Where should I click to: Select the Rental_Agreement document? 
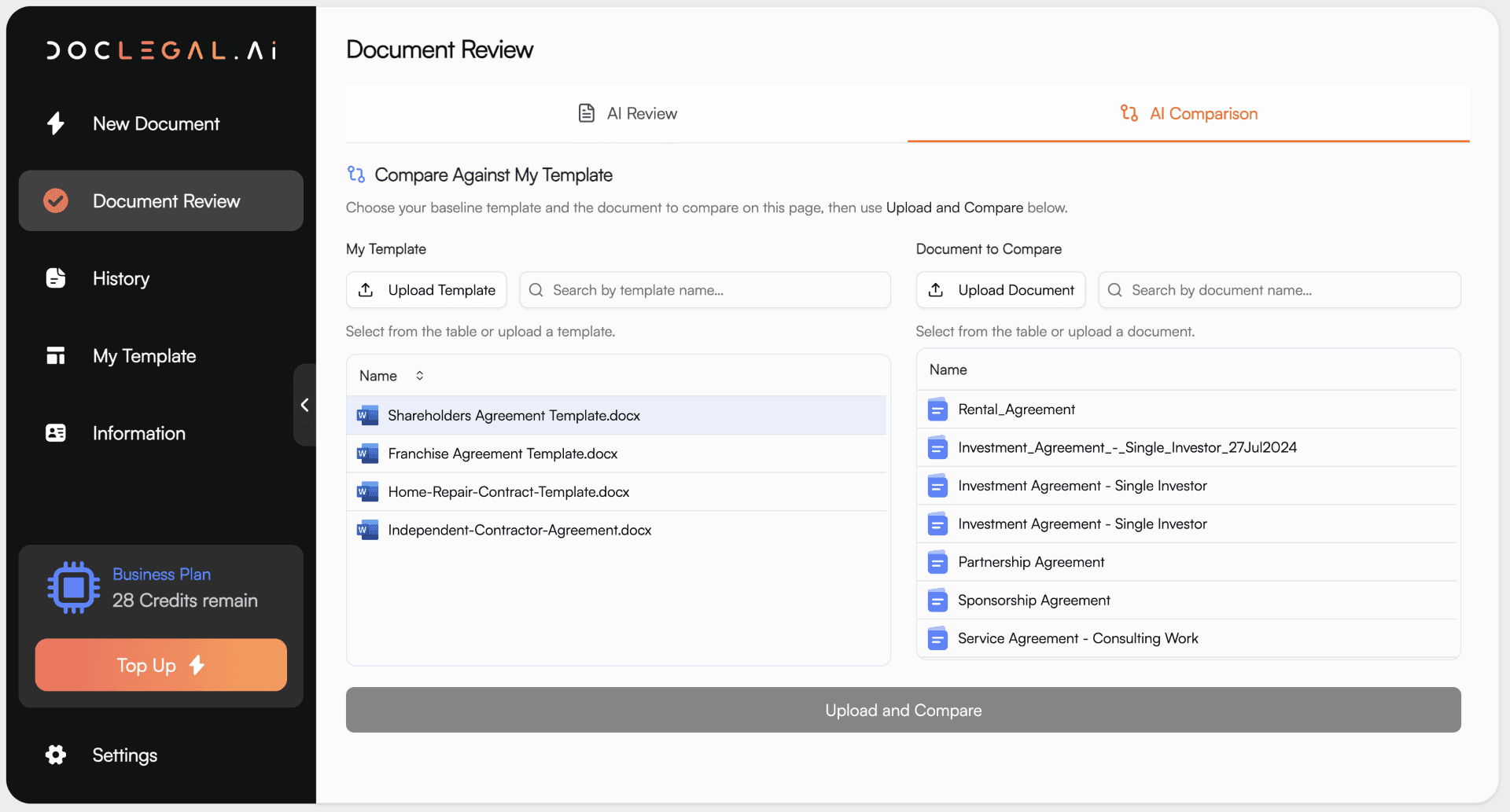[x=1188, y=410]
